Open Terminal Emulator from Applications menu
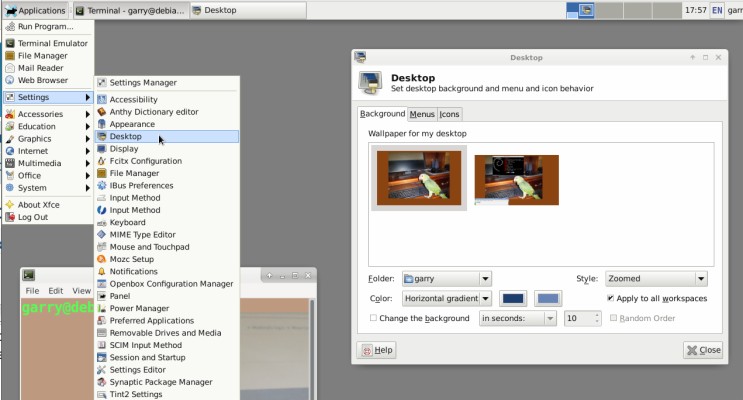743x400 pixels. (52, 44)
